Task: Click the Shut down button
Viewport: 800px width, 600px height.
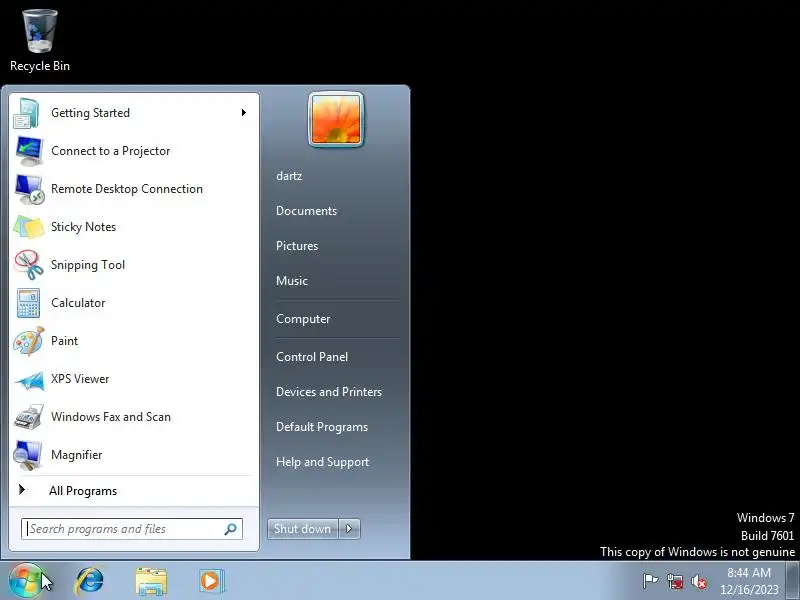Action: click(x=303, y=529)
